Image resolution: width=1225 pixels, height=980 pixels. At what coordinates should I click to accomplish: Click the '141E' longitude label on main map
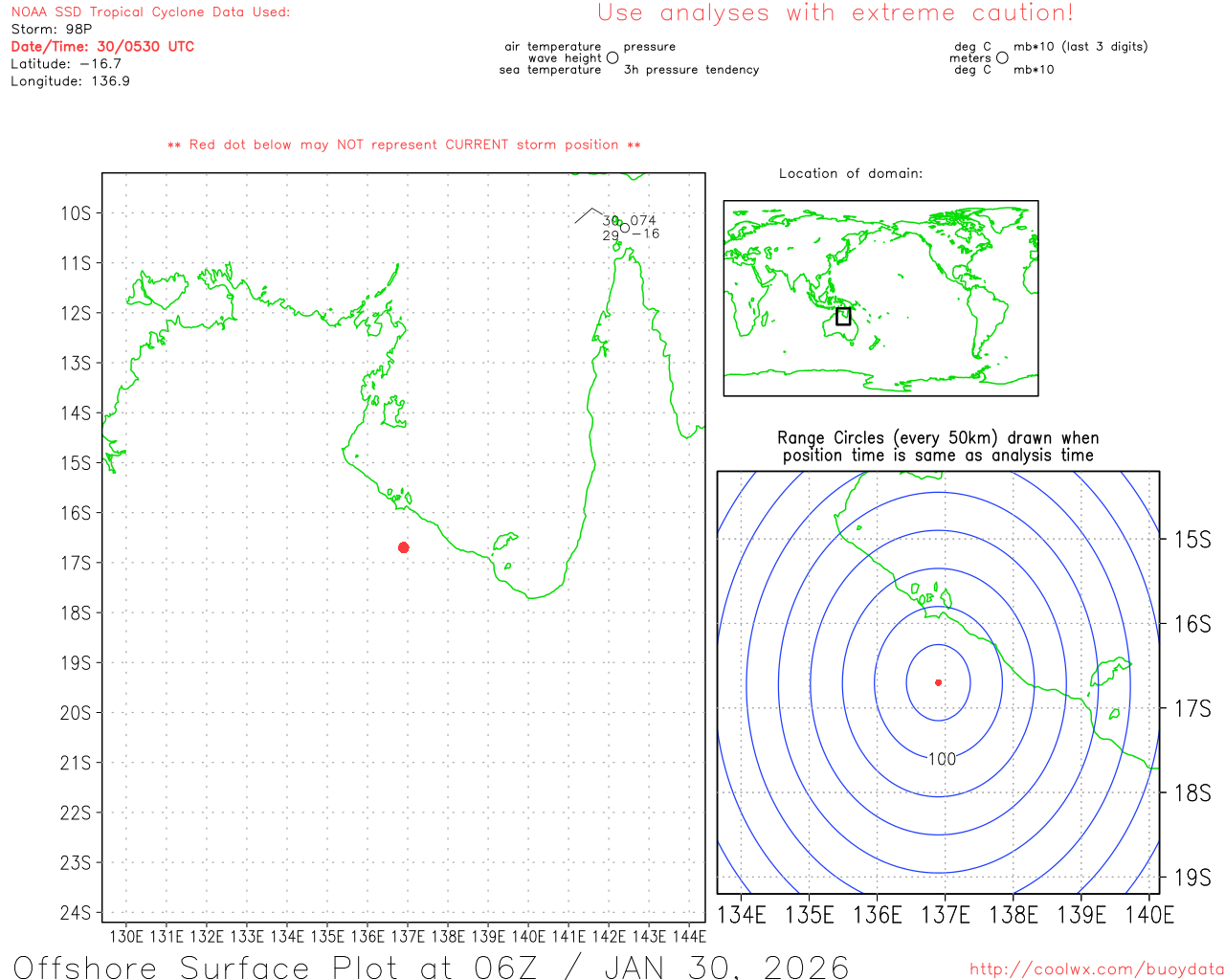568,937
